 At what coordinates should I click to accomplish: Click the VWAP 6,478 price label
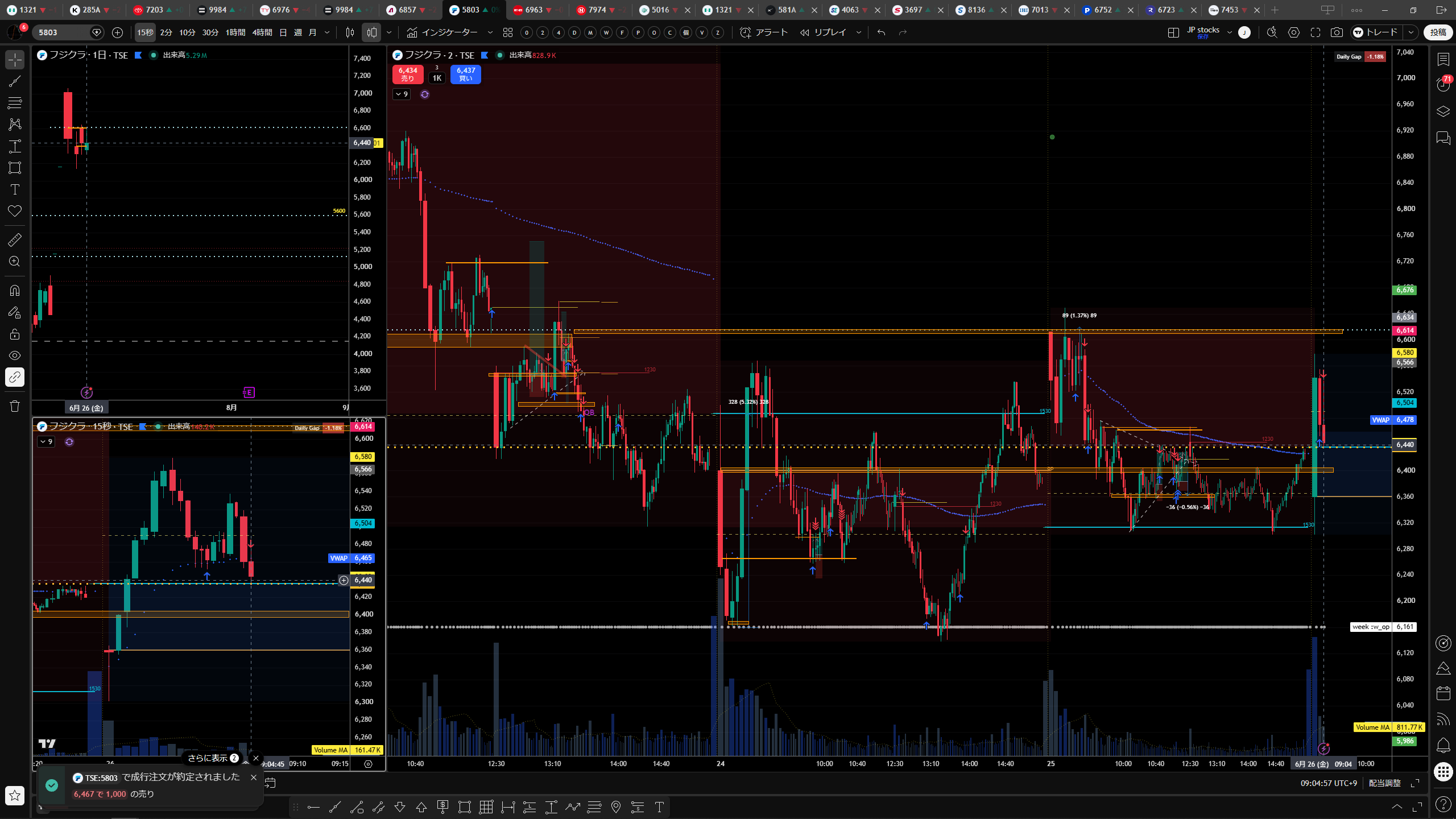(1393, 420)
